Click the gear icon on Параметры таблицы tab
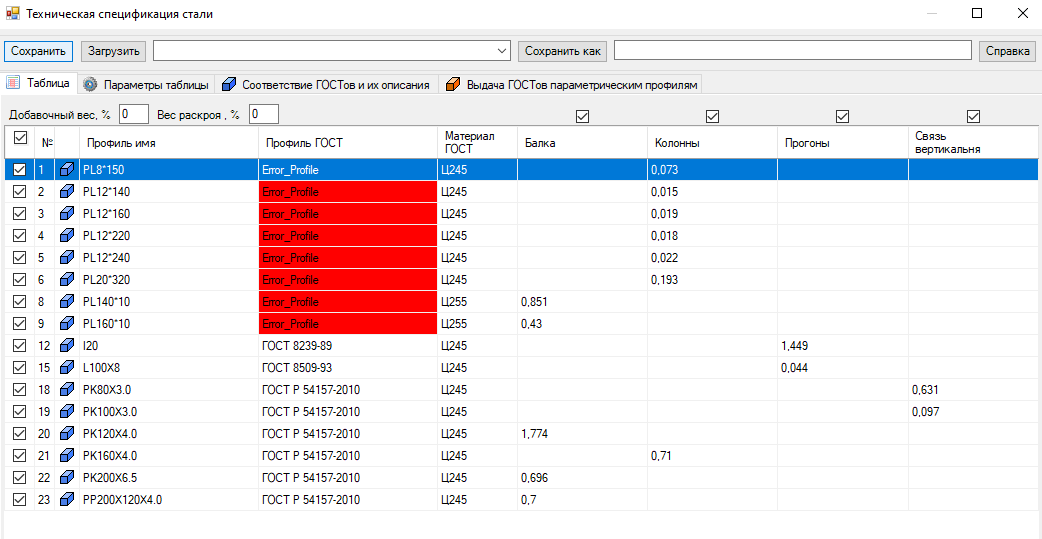 coord(90,85)
